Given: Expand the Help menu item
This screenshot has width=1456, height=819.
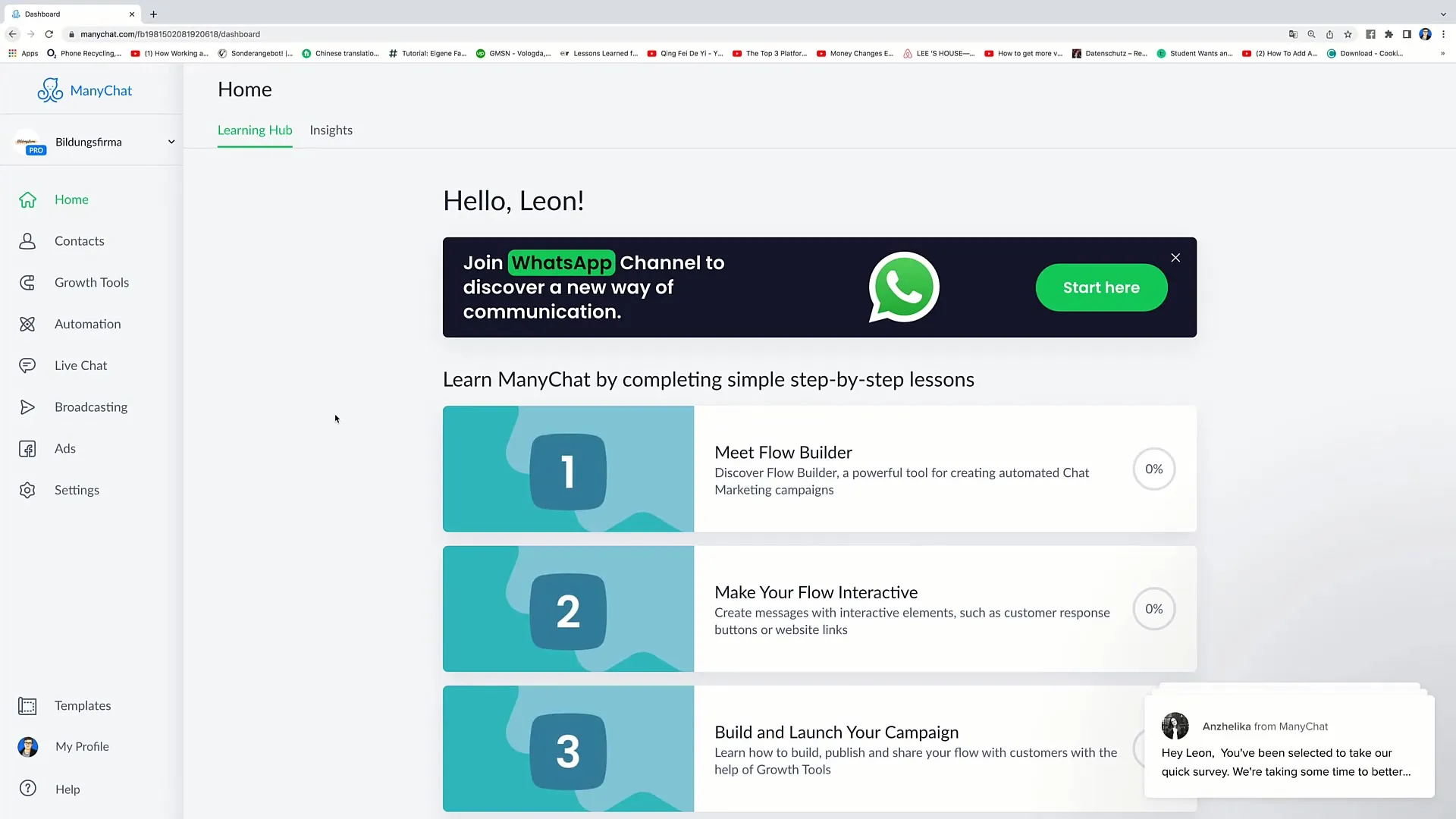Looking at the screenshot, I should point(67,789).
